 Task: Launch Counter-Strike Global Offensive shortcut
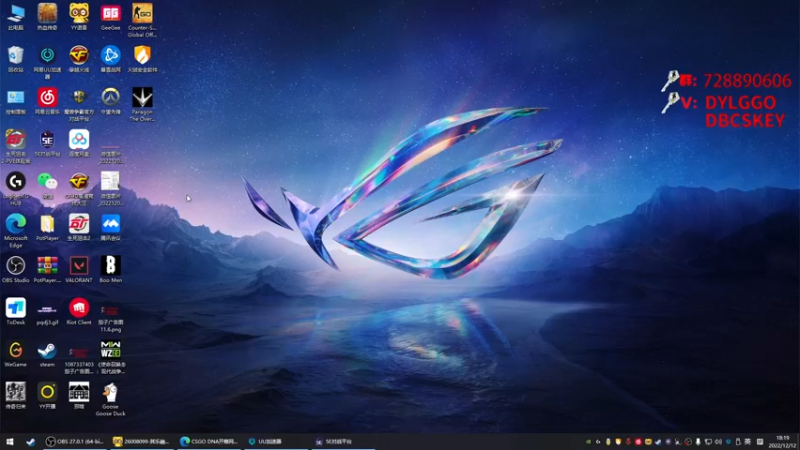(x=142, y=20)
